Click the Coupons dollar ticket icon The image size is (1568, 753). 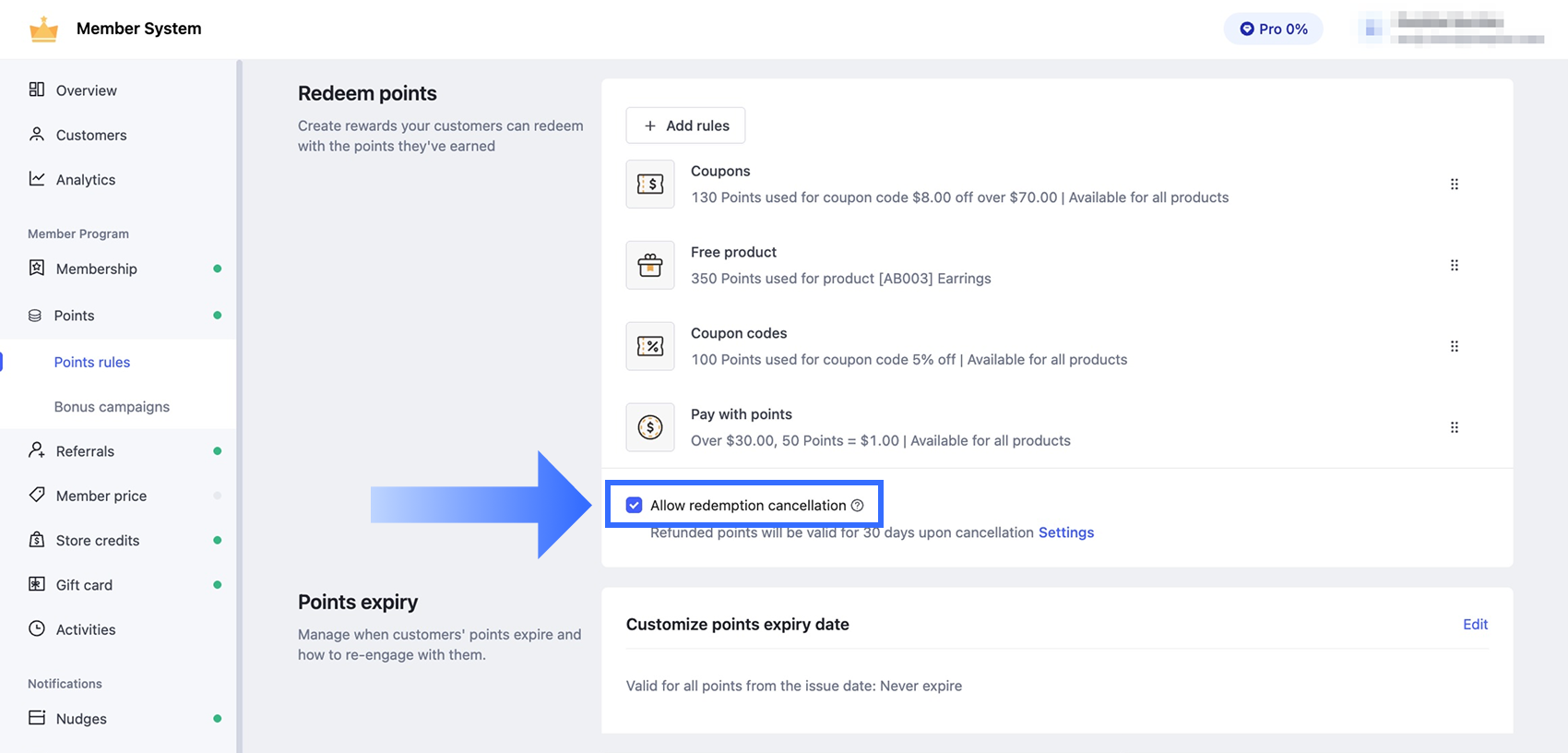click(650, 184)
